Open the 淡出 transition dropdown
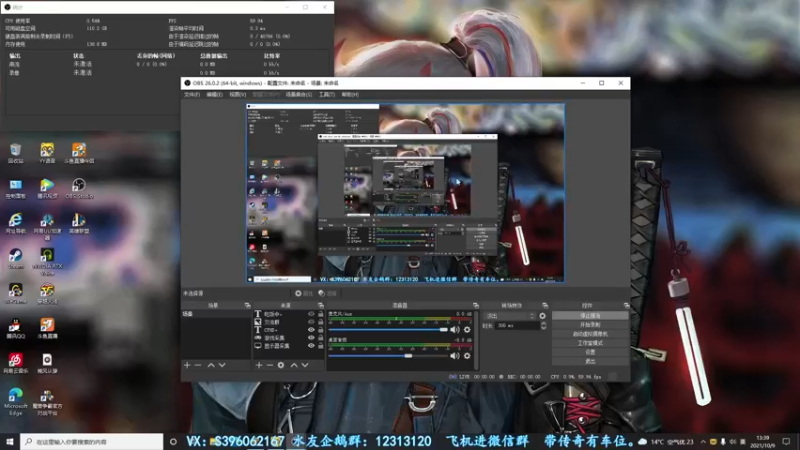 pyautogui.click(x=509, y=316)
